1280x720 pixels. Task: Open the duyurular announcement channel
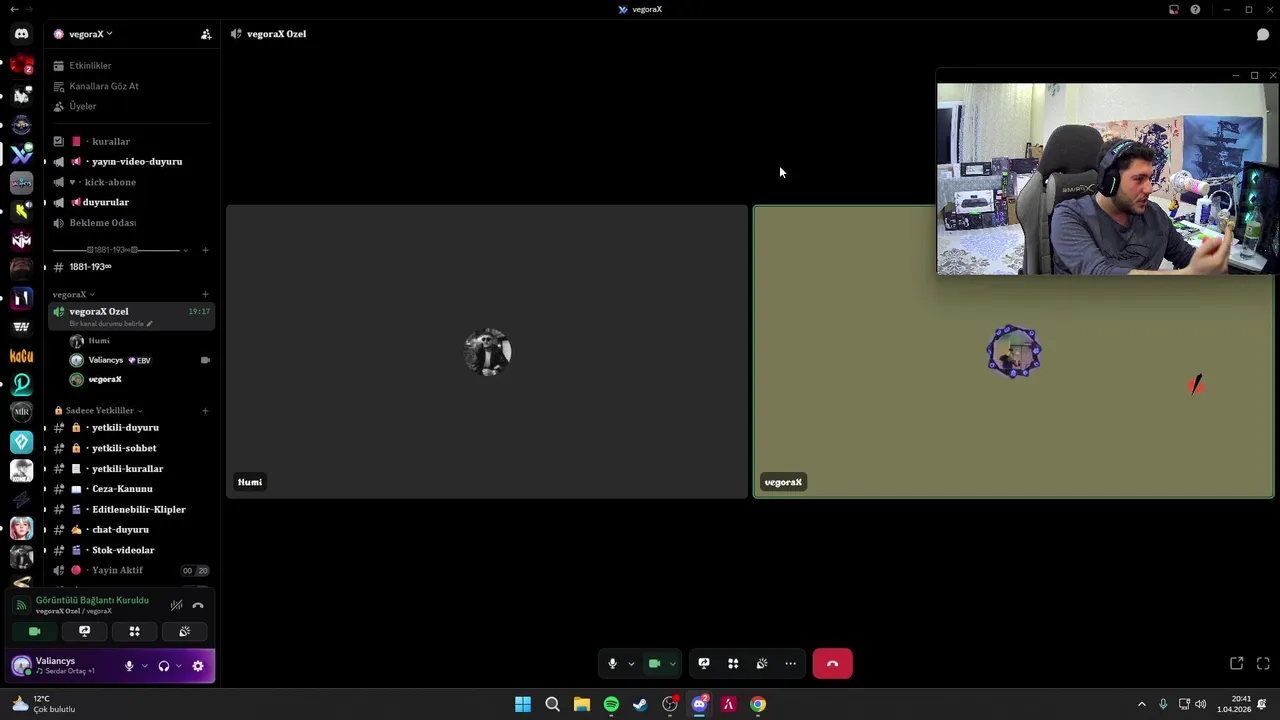[x=131, y=202]
